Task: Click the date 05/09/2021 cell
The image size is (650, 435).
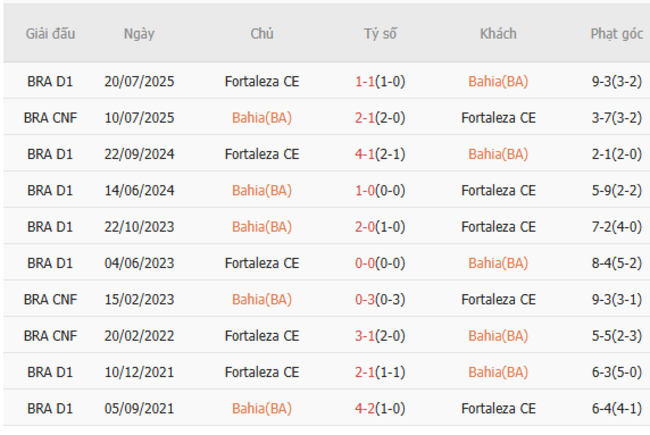Action: 139,408
